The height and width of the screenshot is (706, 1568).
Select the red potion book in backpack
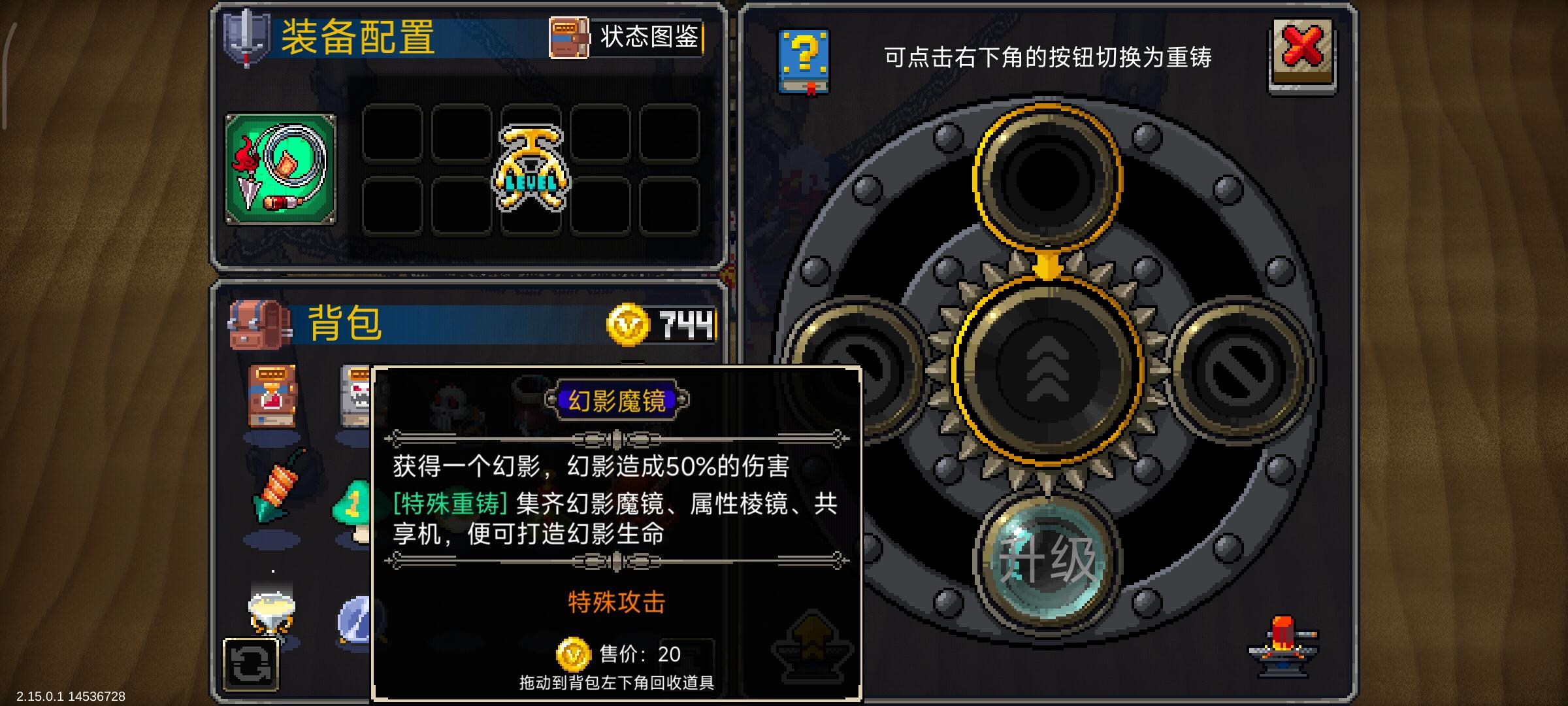click(x=271, y=395)
